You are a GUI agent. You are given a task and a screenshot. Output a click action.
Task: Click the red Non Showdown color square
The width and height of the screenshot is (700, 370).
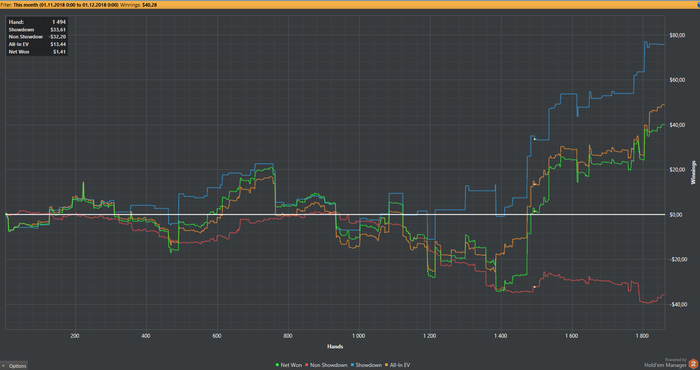coord(307,365)
